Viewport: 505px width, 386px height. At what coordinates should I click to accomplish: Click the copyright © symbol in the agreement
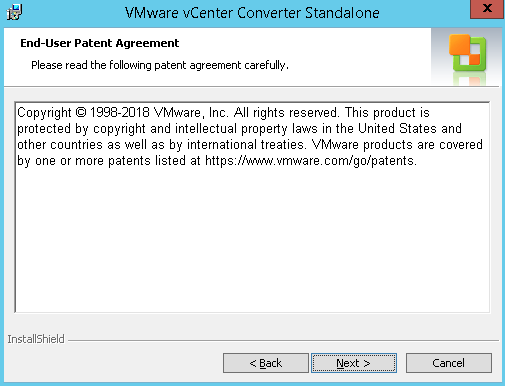(x=81, y=112)
